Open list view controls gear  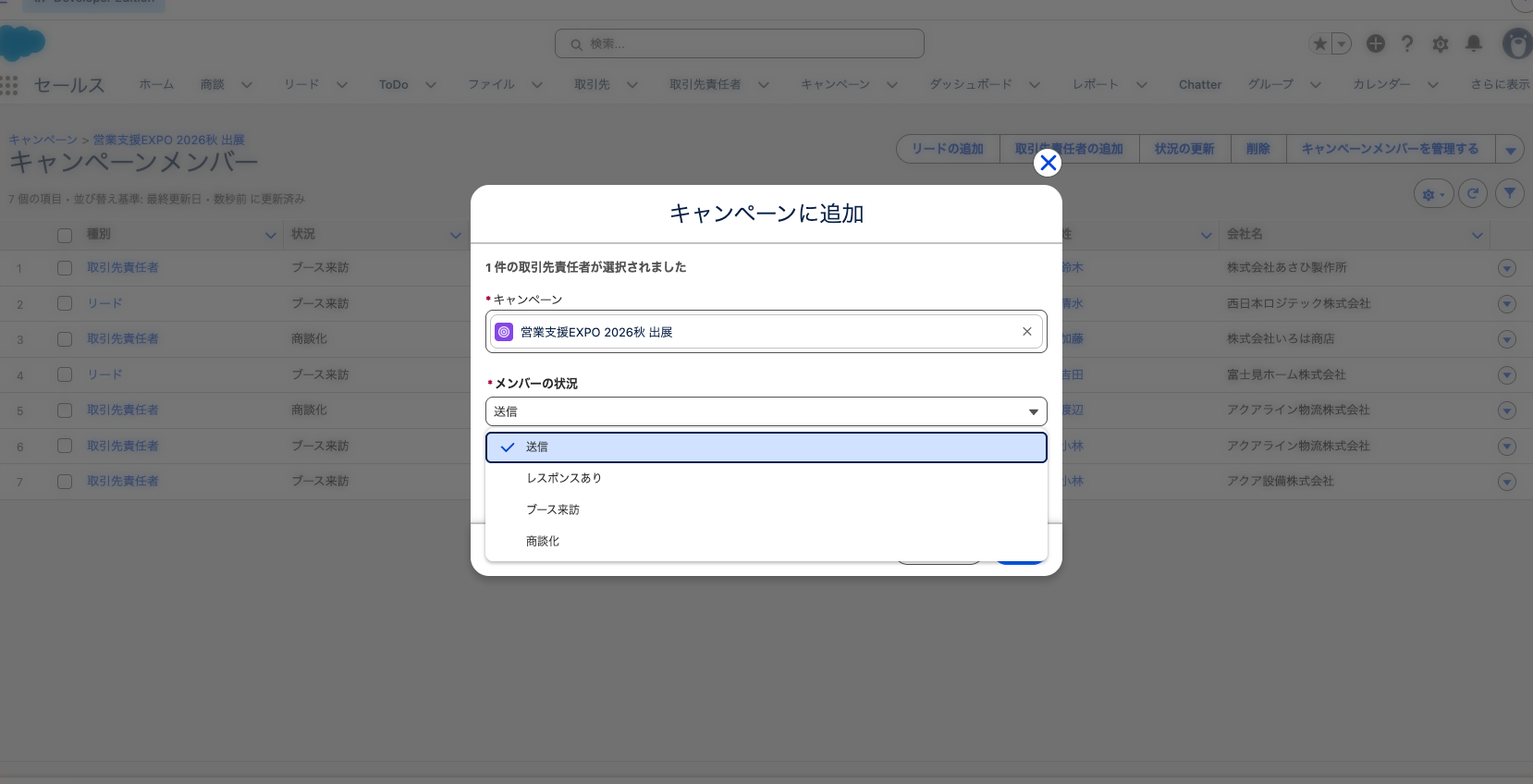(1433, 193)
